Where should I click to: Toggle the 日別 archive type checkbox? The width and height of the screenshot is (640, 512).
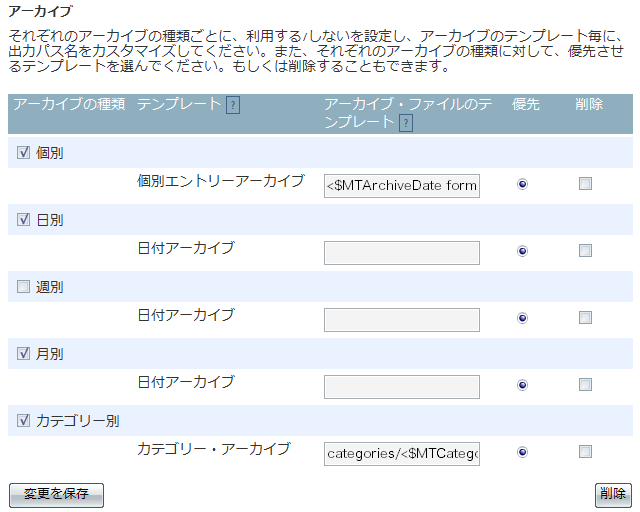[x=24, y=220]
